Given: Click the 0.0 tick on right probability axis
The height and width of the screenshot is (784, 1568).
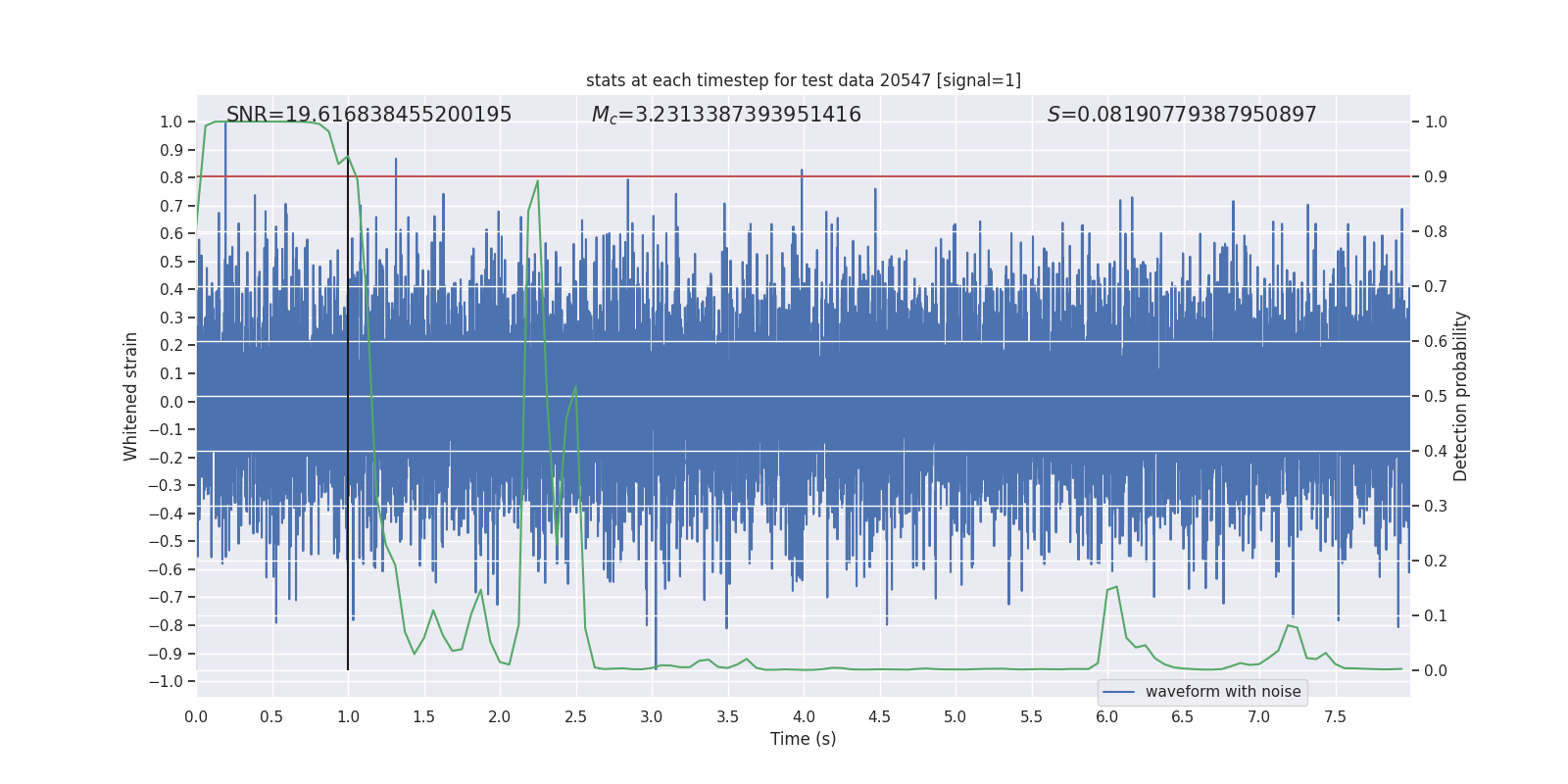Looking at the screenshot, I should pyautogui.click(x=1436, y=671).
